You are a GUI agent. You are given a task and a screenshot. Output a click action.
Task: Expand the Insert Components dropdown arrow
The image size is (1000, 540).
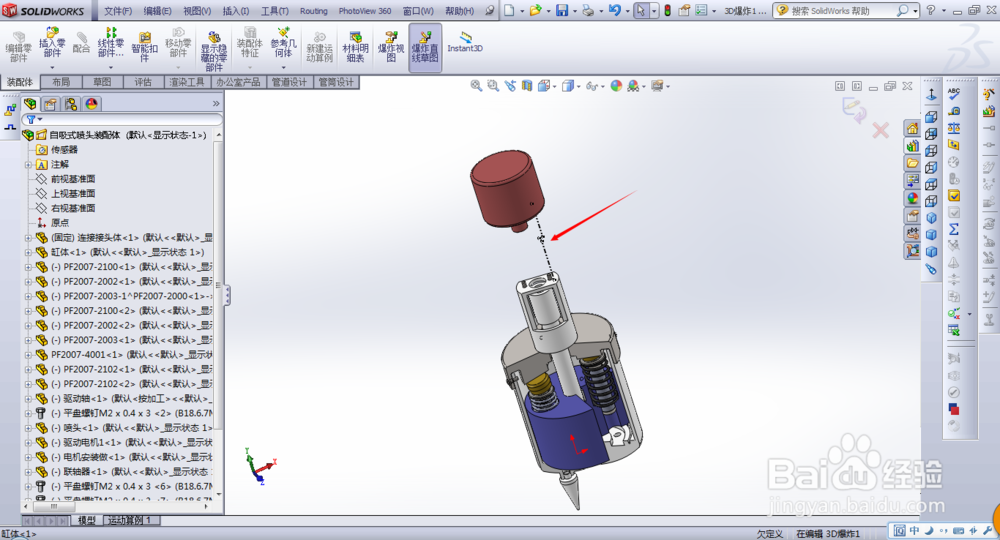pos(52,68)
